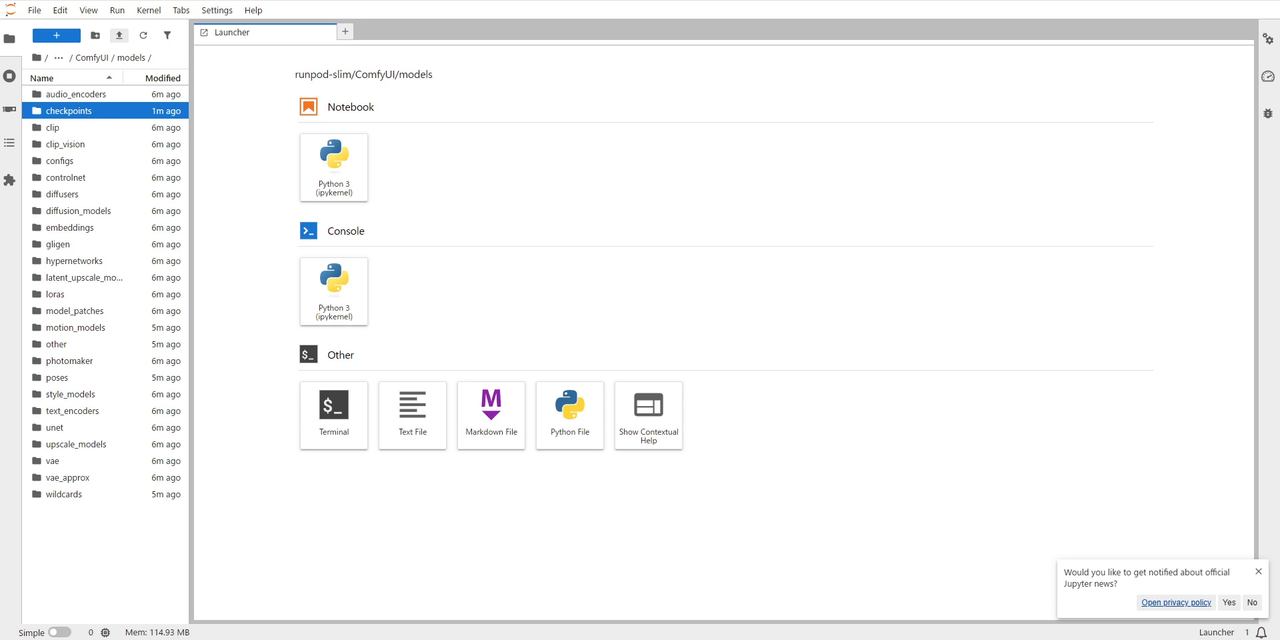The height and width of the screenshot is (640, 1280).
Task: Launch Python 3 notebook card
Action: 334,167
